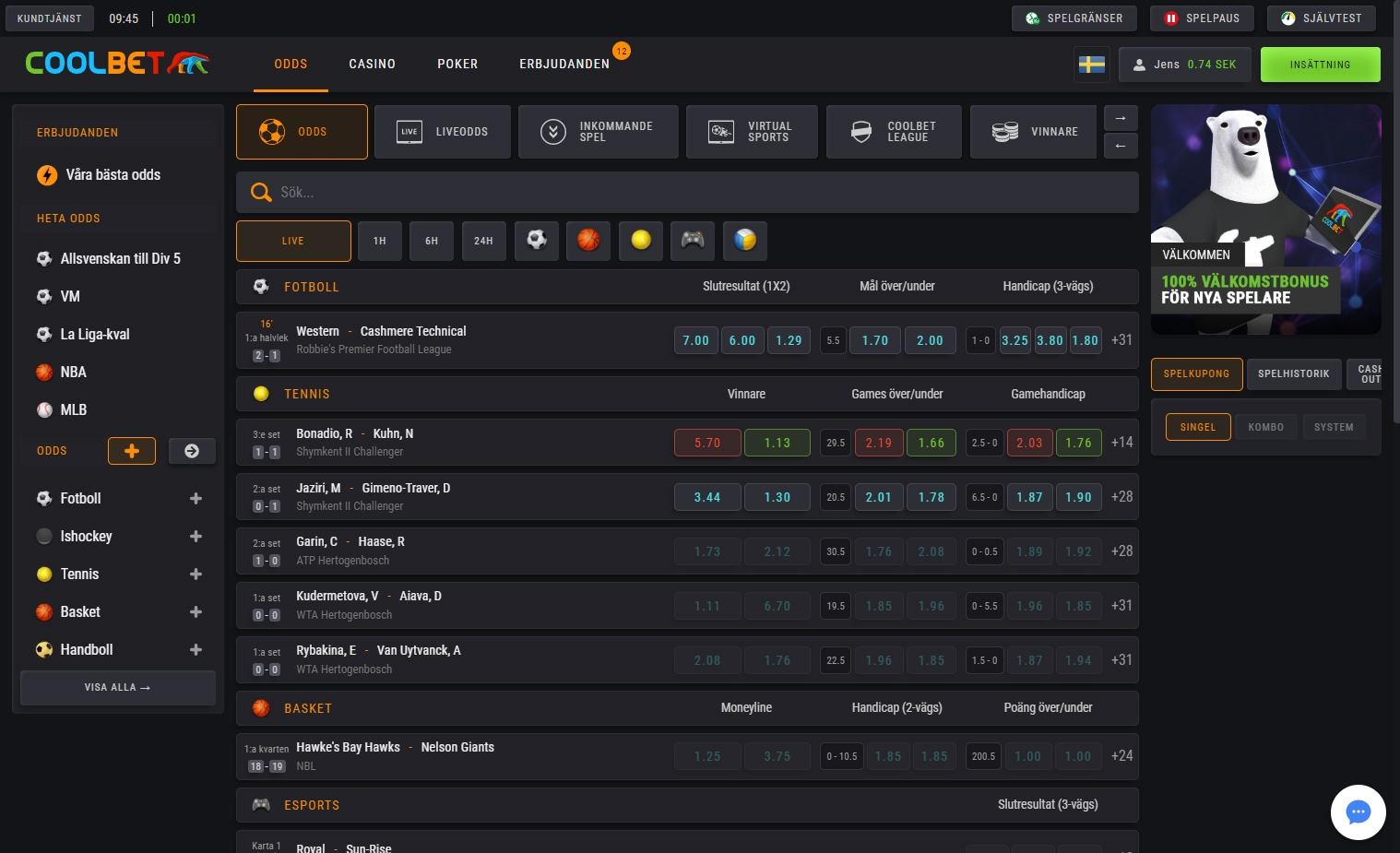1400x853 pixels.
Task: Switch to the CASINO tab
Action: click(x=372, y=64)
